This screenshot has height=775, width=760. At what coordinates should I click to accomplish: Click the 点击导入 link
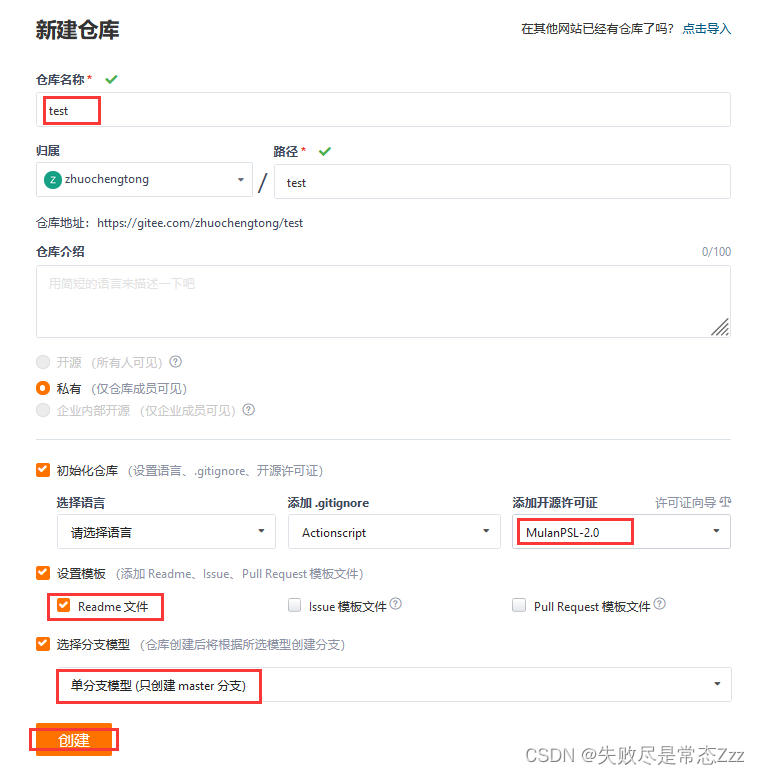[707, 29]
